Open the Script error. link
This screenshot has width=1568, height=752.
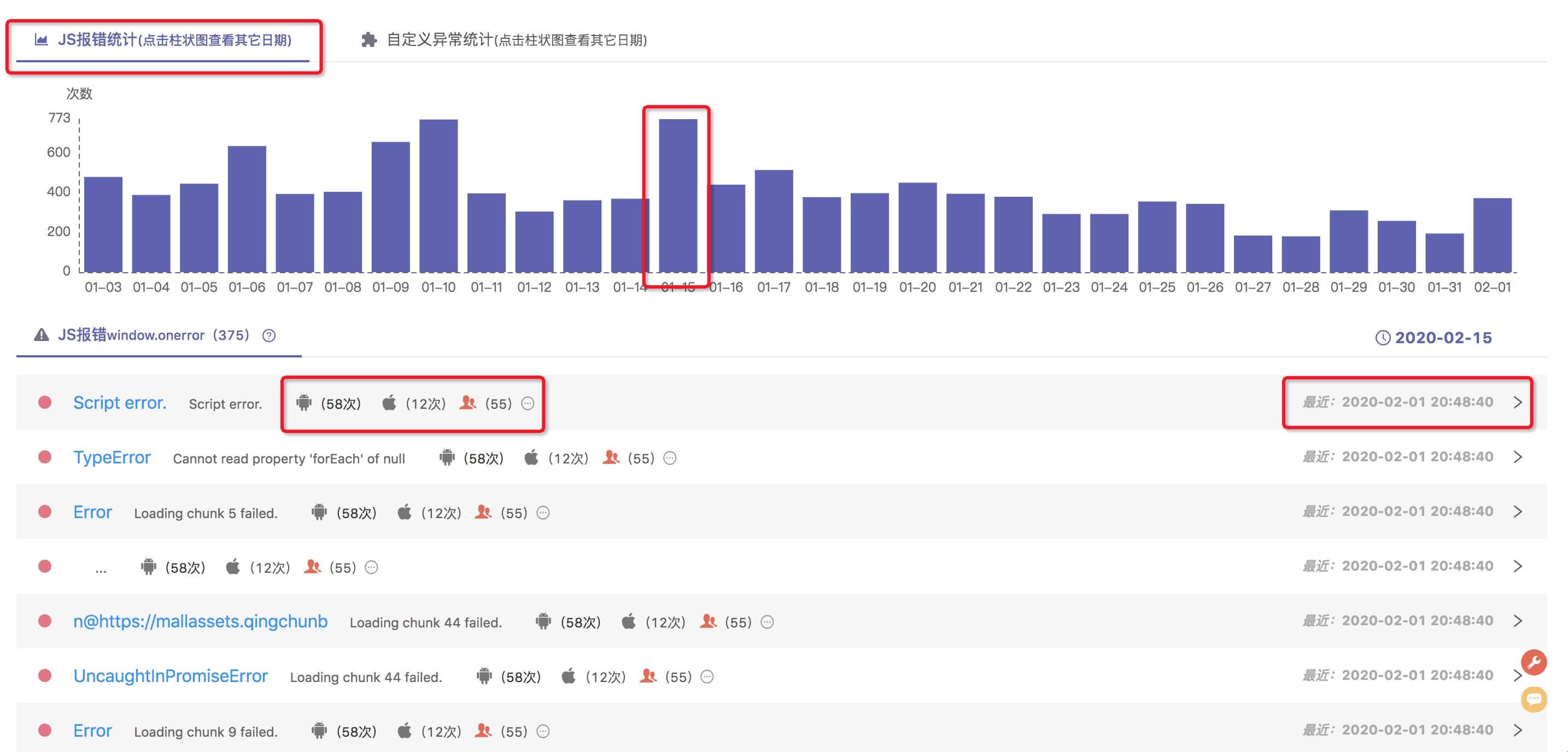[120, 403]
